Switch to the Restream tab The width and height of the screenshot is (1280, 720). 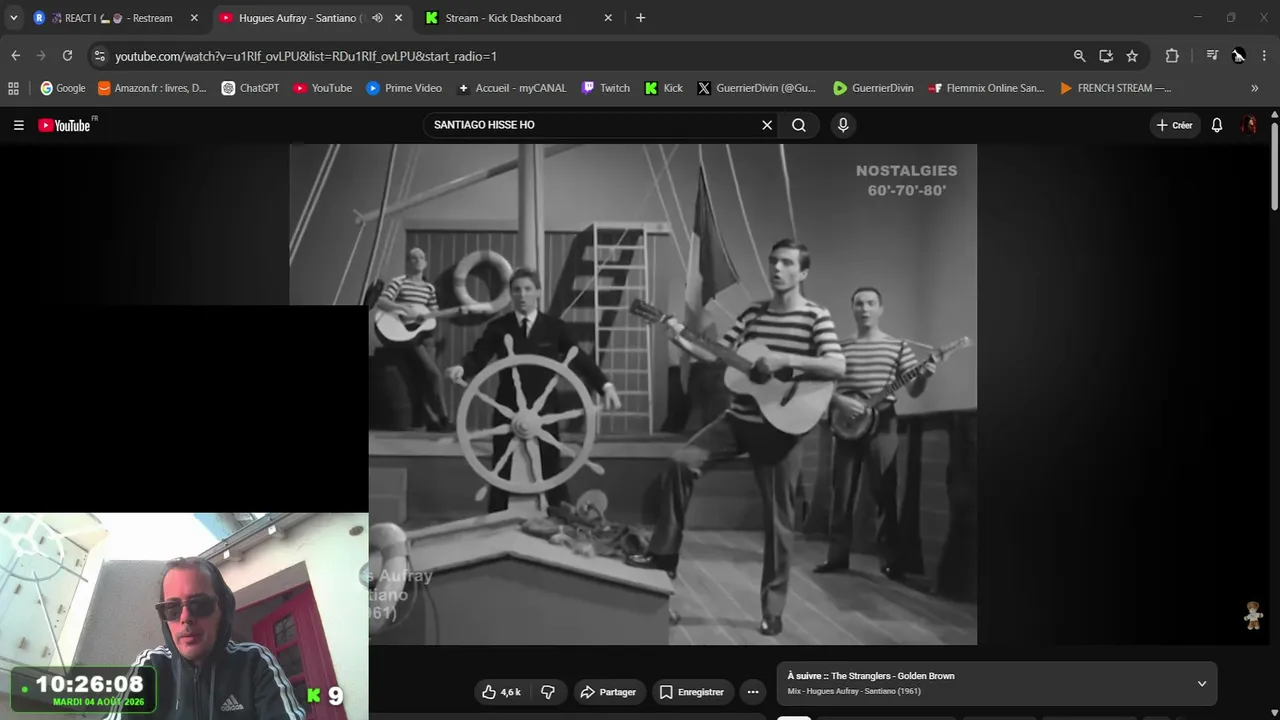click(116, 18)
